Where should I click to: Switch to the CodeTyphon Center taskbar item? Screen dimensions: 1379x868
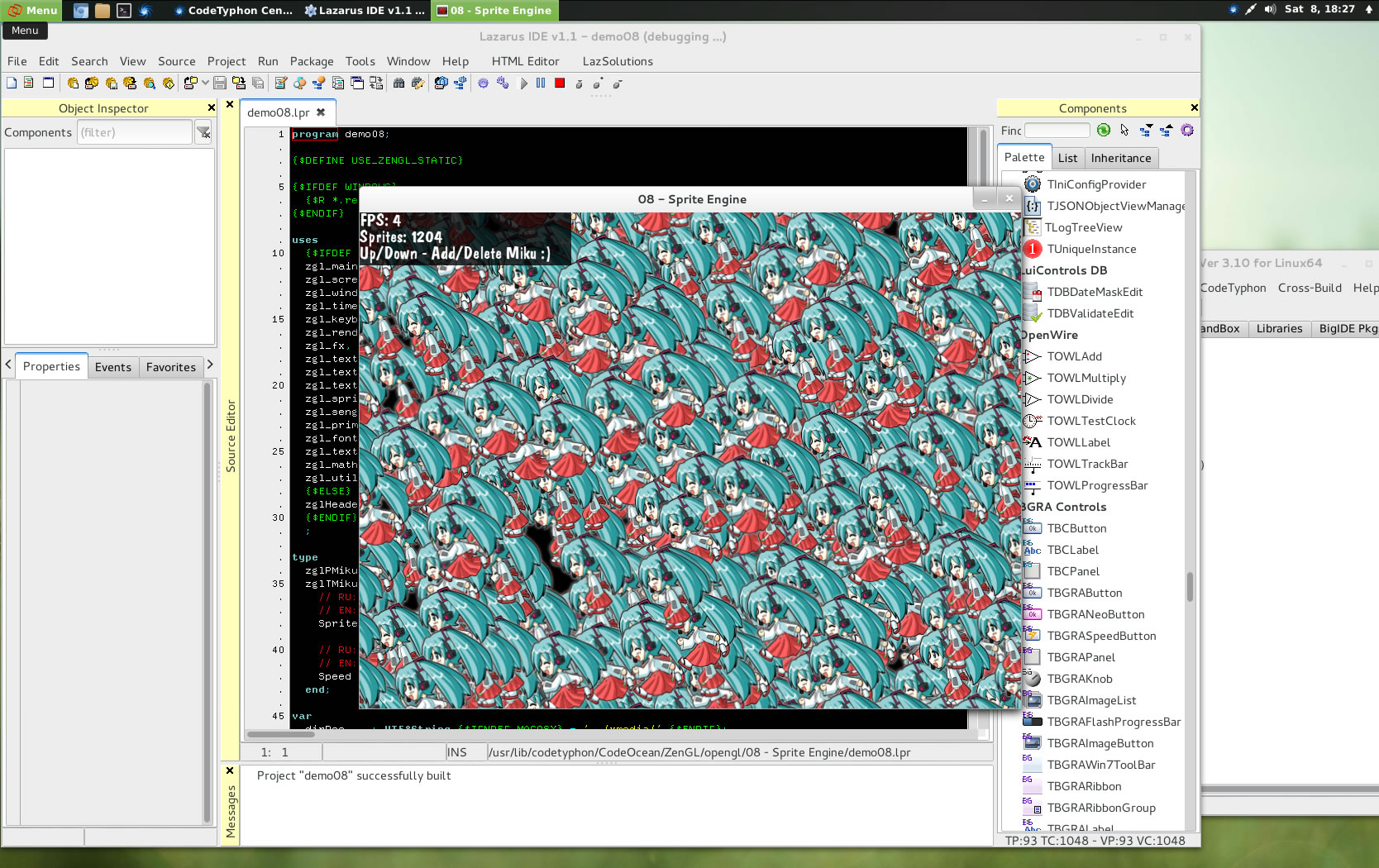pyautogui.click(x=234, y=11)
